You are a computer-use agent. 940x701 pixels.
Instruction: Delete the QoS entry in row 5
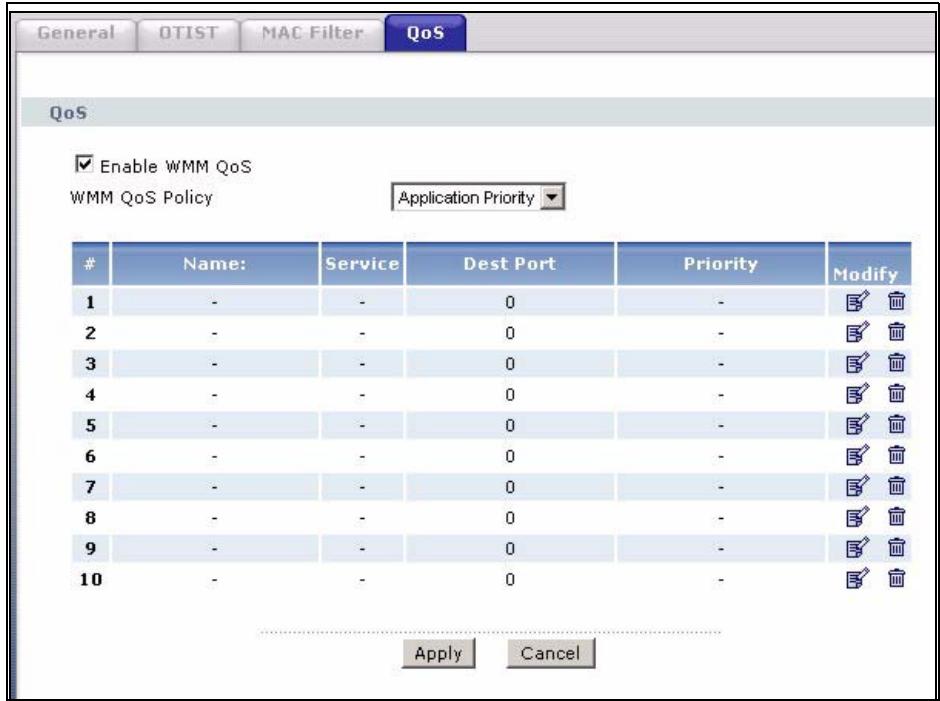click(896, 425)
